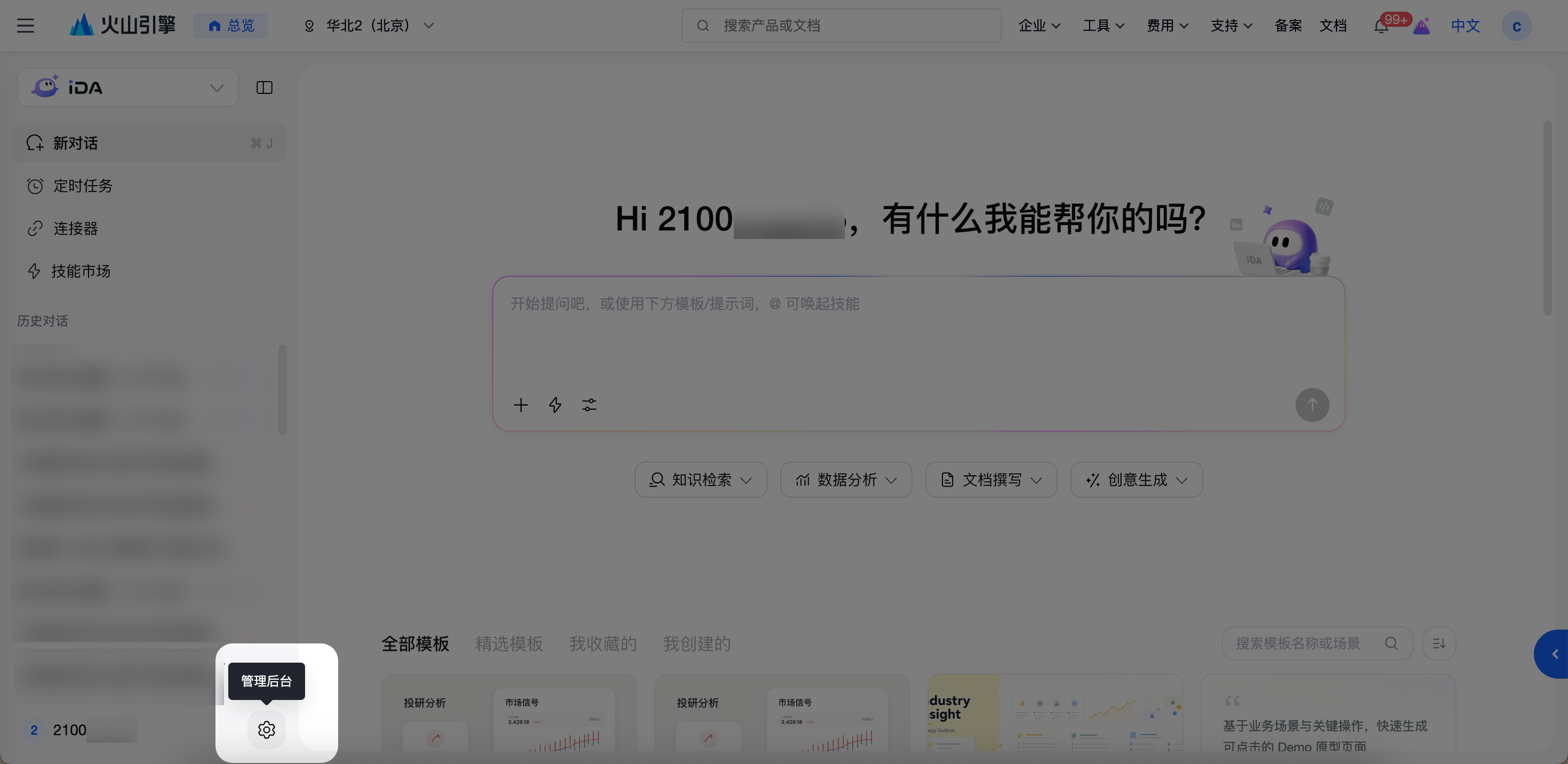1568x764 pixels.
Task: Expand the 华北2（北京） region dropdown
Action: tap(370, 26)
